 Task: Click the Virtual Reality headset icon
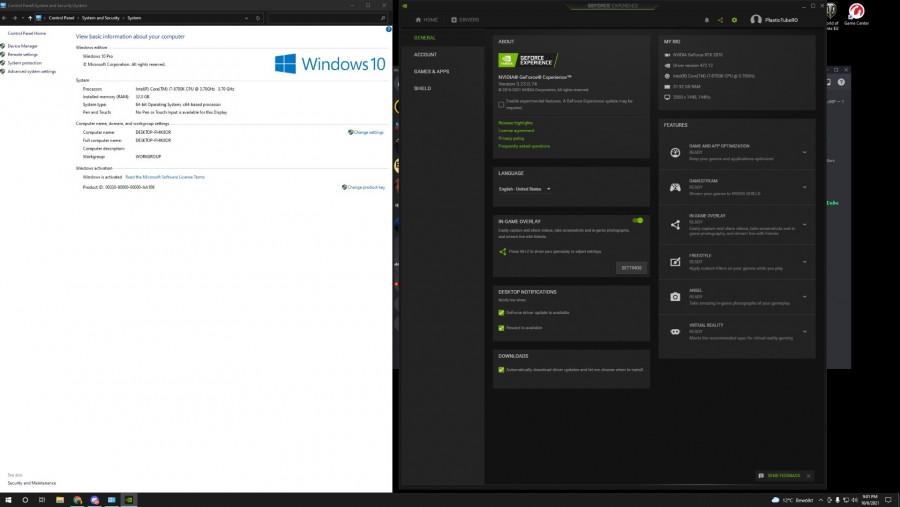coord(675,331)
